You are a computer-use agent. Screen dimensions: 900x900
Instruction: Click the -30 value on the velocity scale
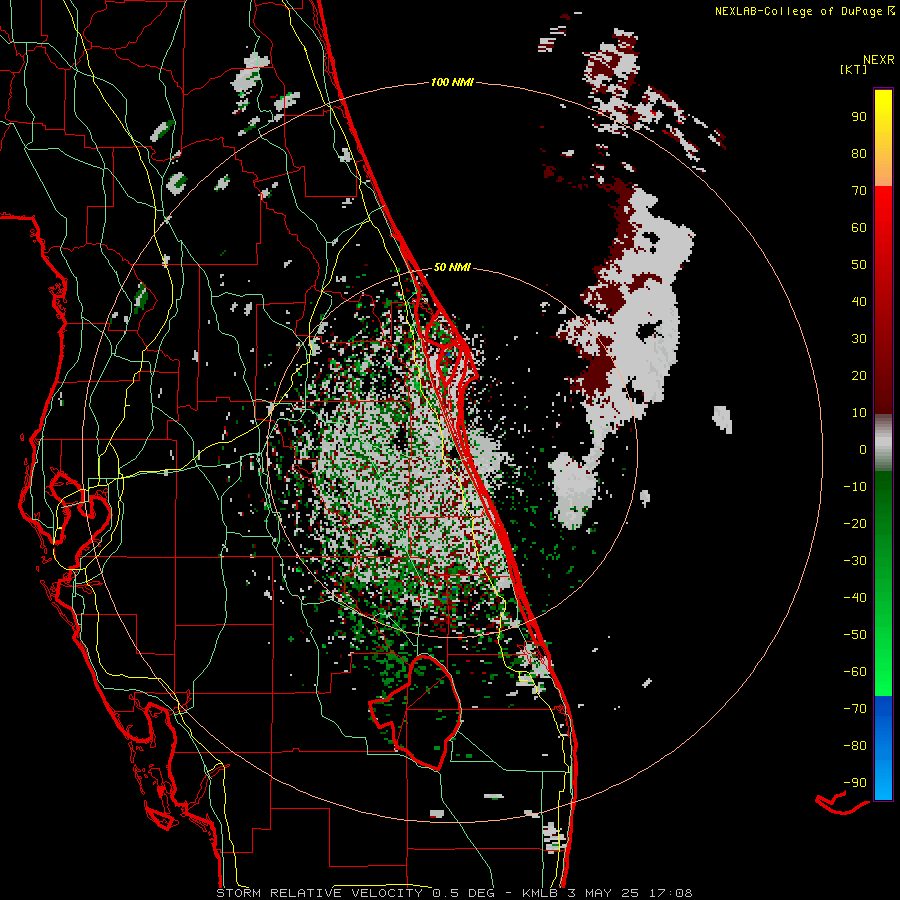click(855, 561)
